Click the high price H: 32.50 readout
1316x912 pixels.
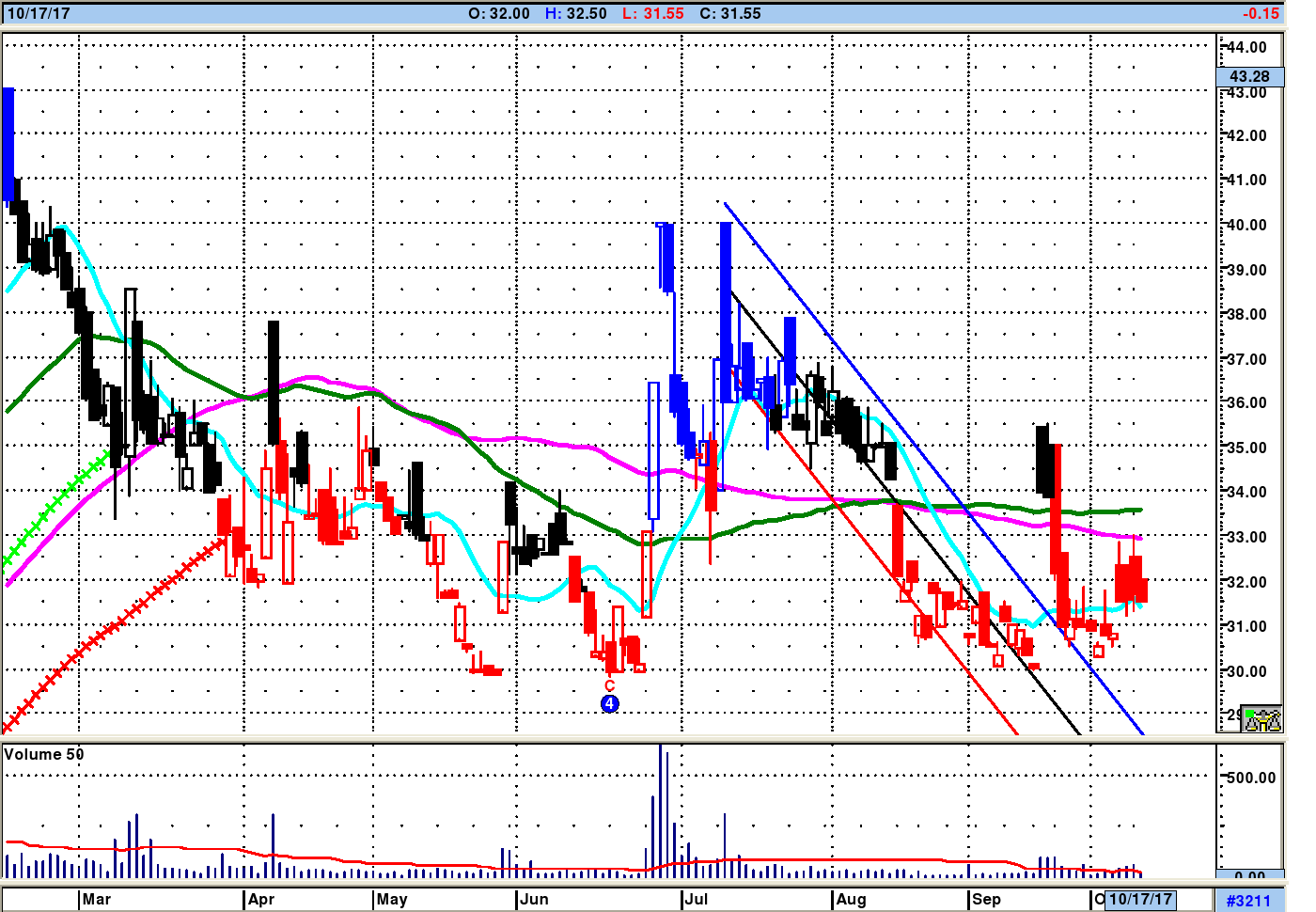pyautogui.click(x=576, y=13)
